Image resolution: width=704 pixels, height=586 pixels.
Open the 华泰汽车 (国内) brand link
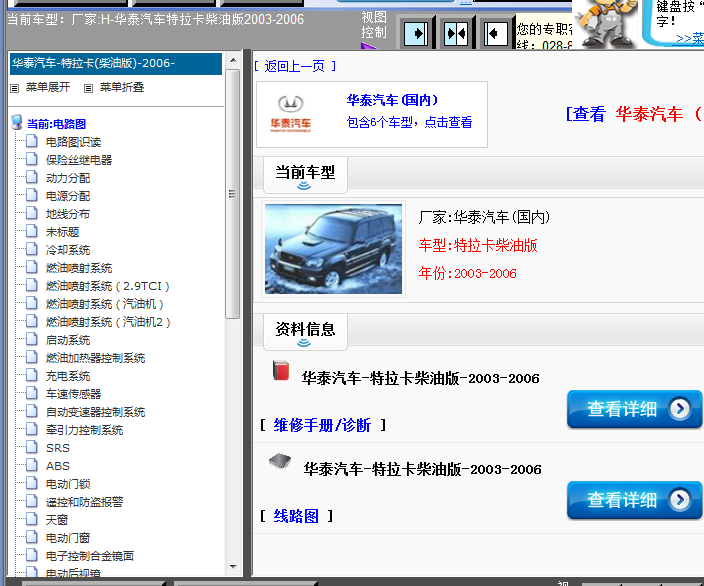pos(392,100)
